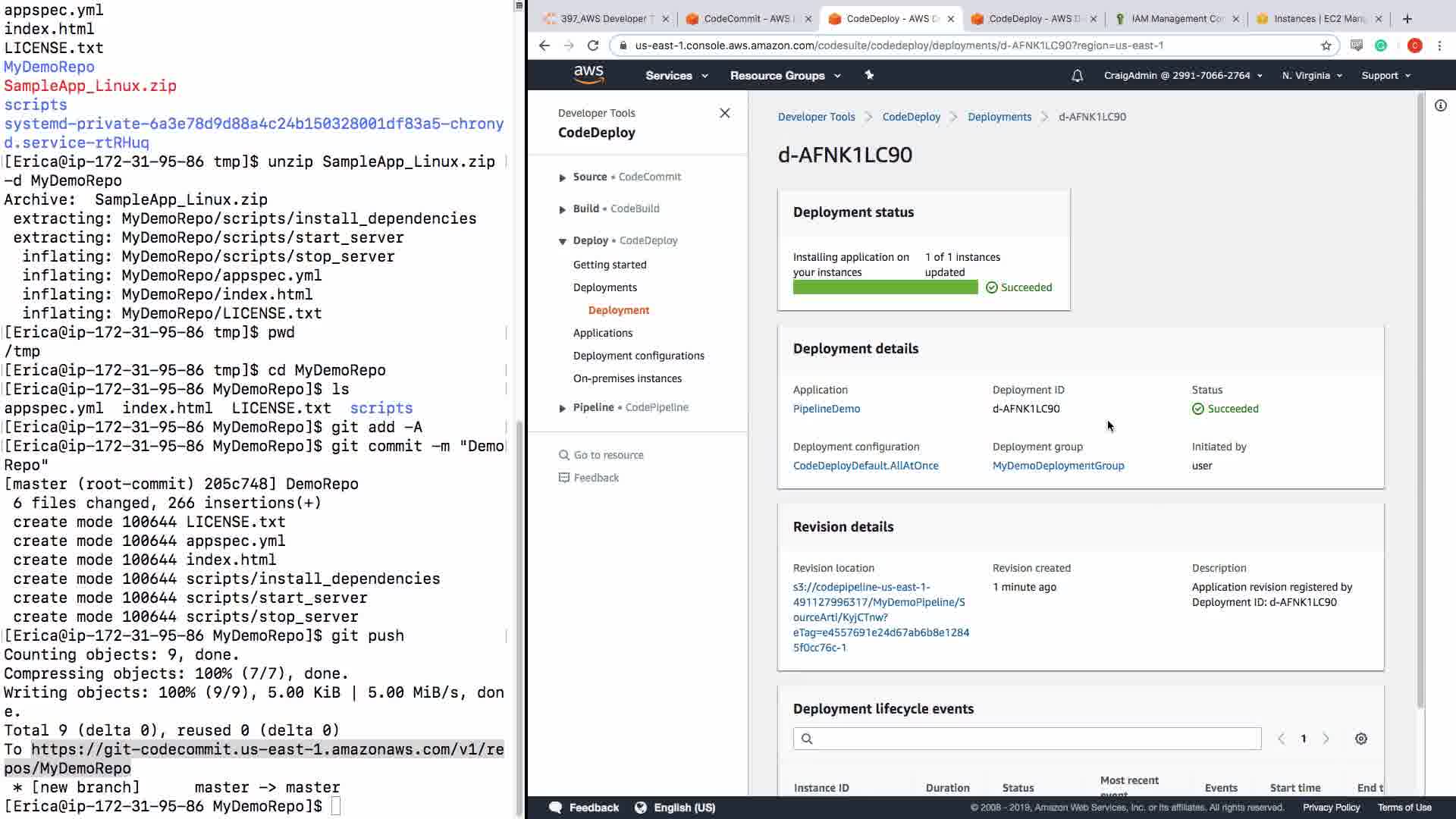Screen dimensions: 1456x819
Task: Click the AWS logo home icon
Action: click(588, 74)
